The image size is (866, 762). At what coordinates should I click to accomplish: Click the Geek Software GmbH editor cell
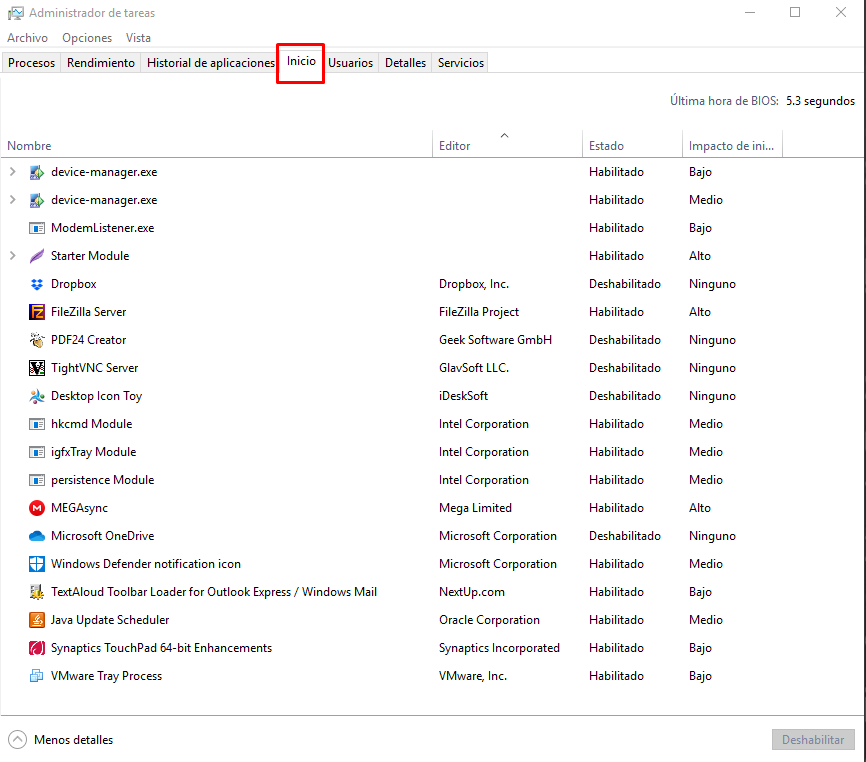point(495,340)
